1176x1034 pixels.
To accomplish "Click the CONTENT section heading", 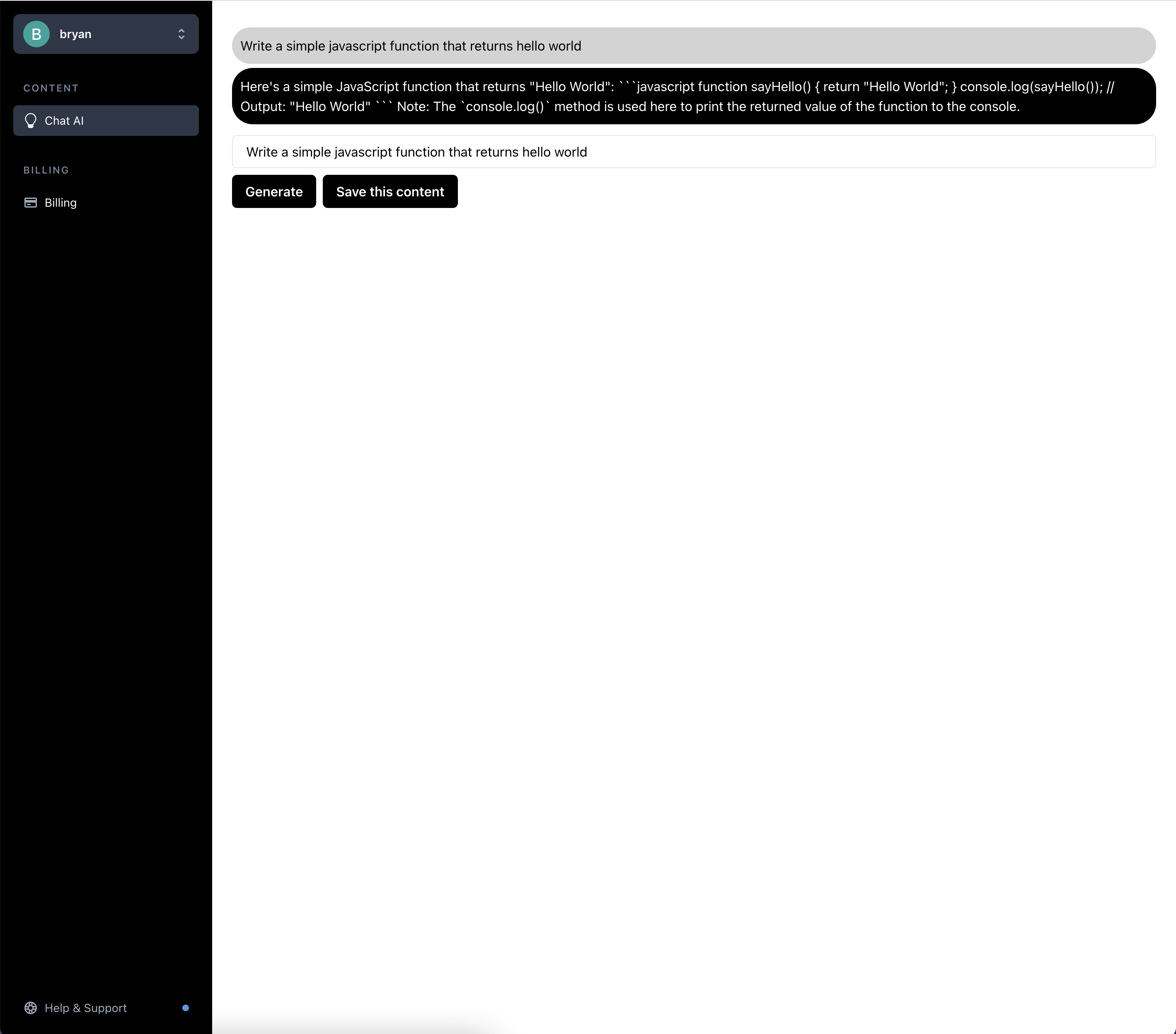I will coord(51,88).
